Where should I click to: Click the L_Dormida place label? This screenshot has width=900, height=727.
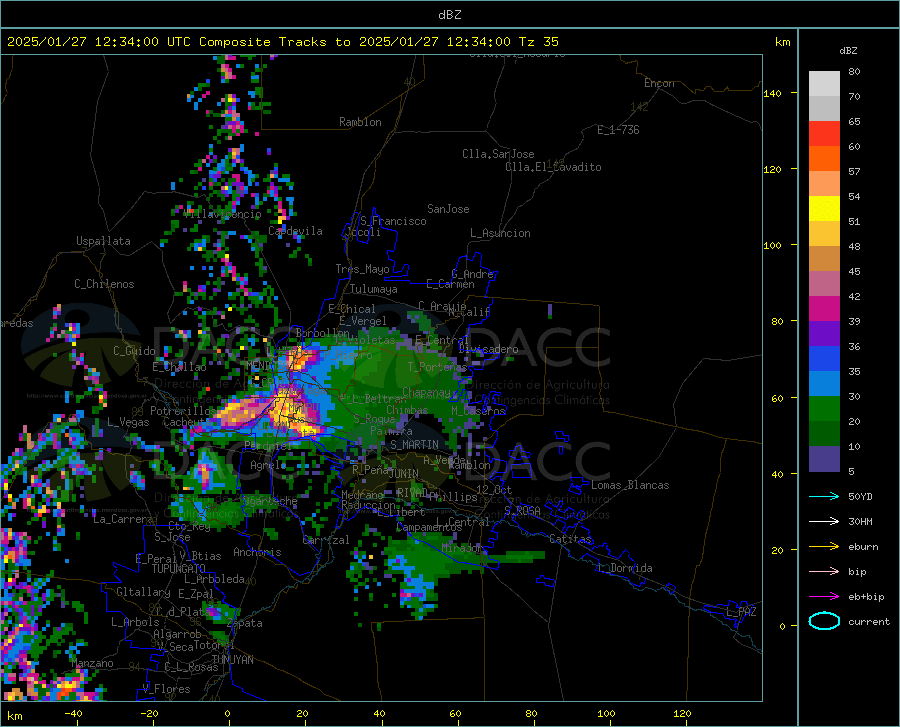coord(624,568)
